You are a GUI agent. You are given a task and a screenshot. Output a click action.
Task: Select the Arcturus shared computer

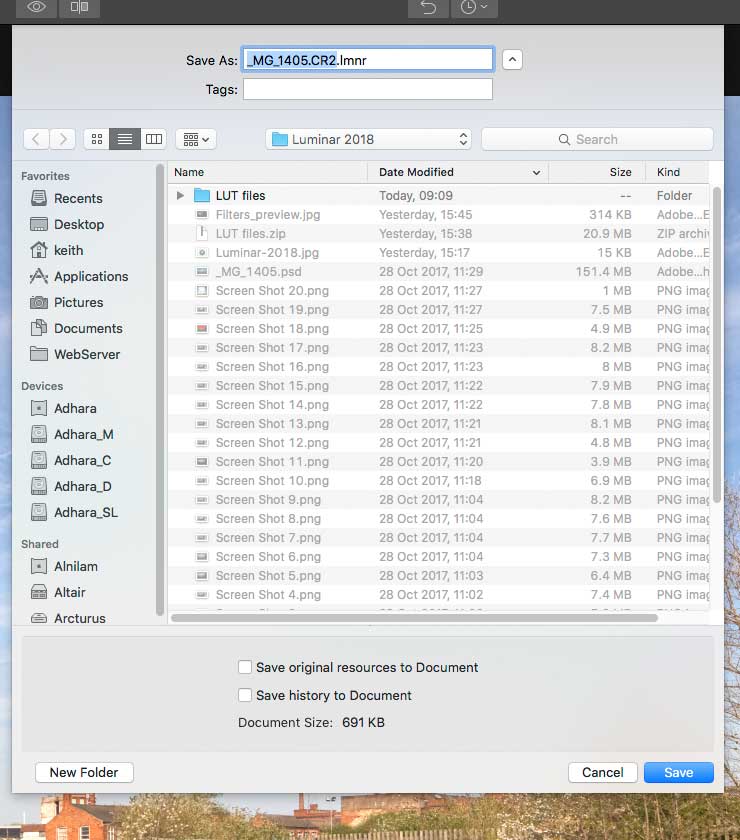click(79, 618)
